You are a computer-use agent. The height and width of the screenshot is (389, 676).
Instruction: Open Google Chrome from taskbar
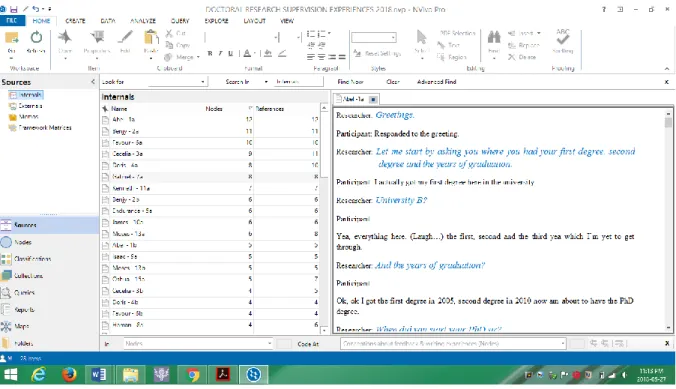click(x=193, y=375)
